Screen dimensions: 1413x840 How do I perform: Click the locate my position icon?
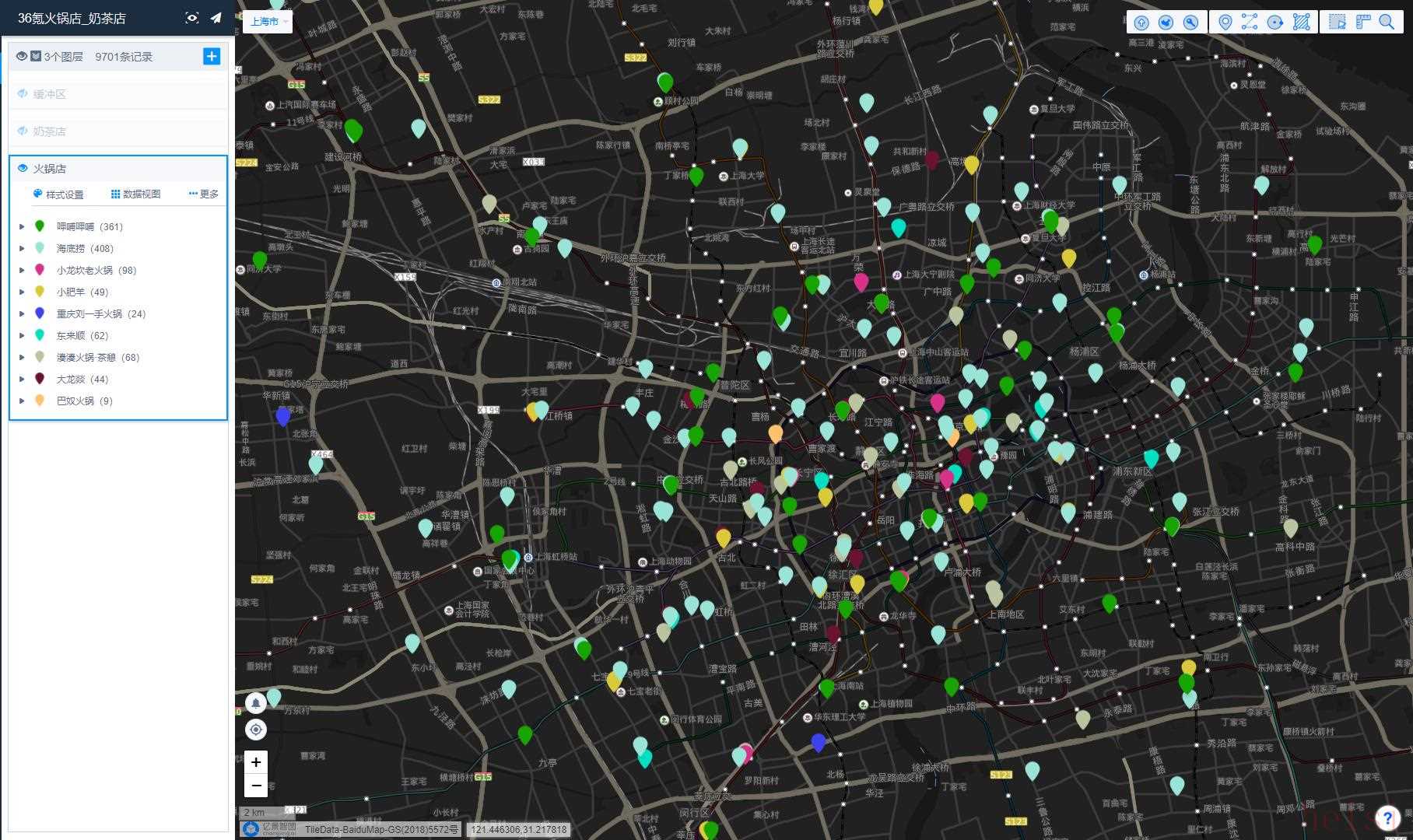pos(256,730)
